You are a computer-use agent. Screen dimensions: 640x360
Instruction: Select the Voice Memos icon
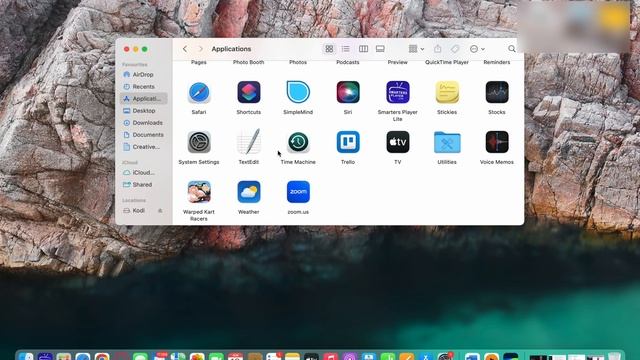(497, 142)
